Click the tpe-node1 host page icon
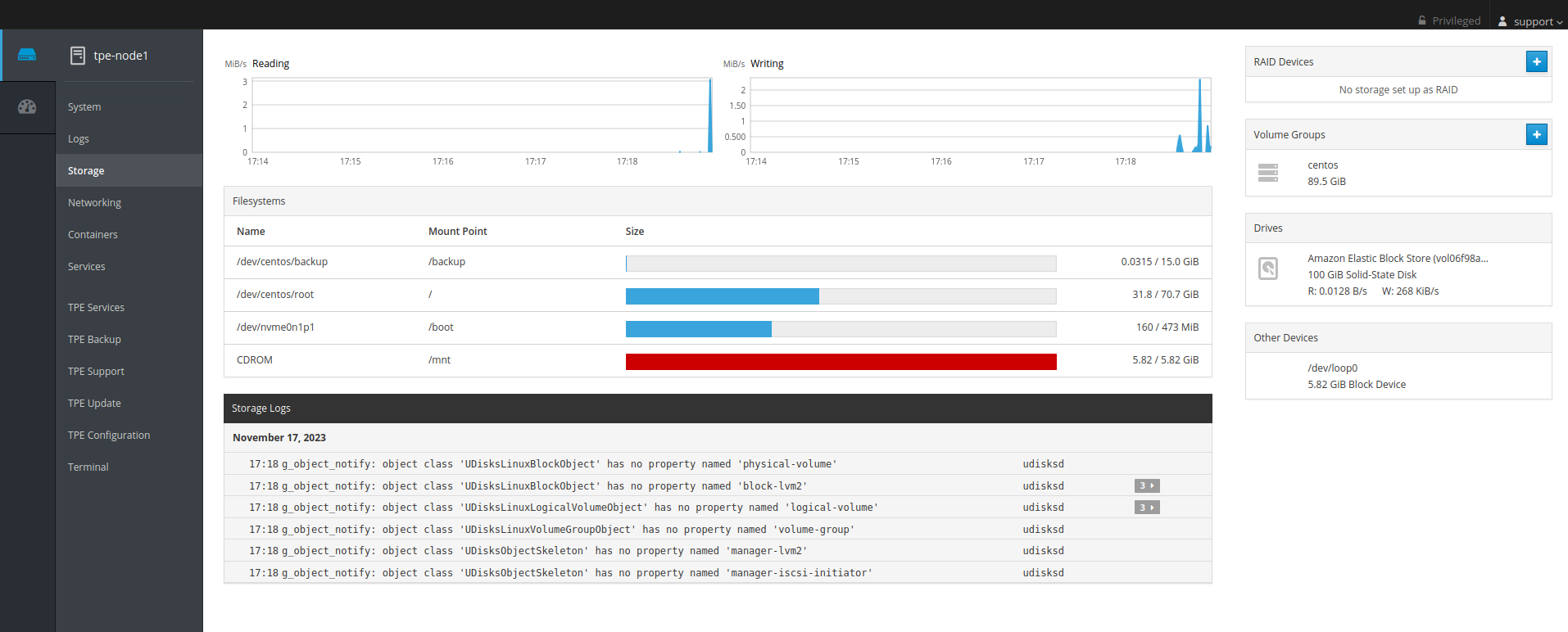Screen dimensions: 1568x632 pyautogui.click(x=78, y=56)
